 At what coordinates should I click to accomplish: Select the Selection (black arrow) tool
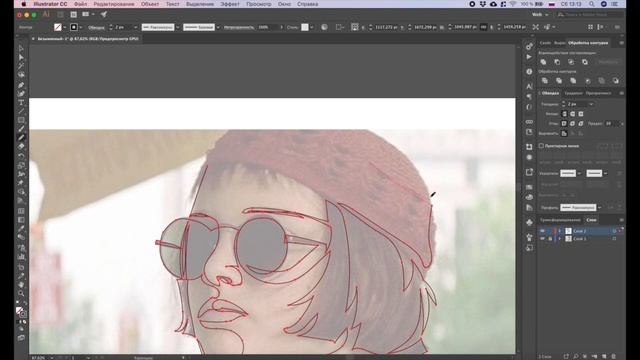point(21,49)
